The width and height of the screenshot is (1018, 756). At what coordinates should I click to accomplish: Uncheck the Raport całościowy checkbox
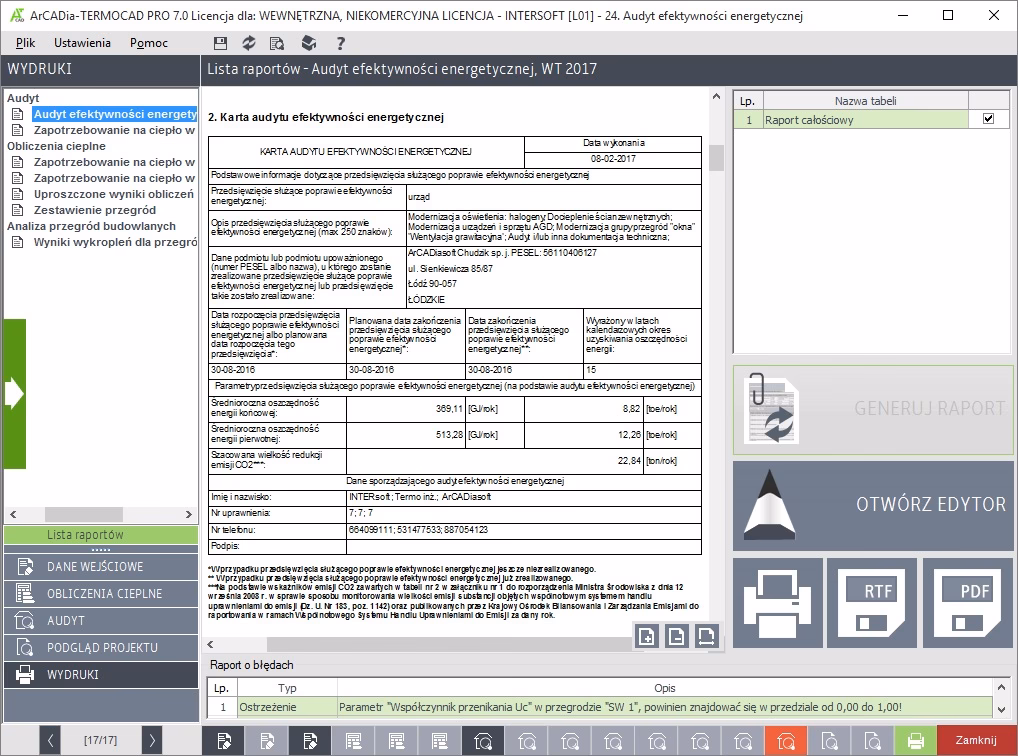coord(988,119)
